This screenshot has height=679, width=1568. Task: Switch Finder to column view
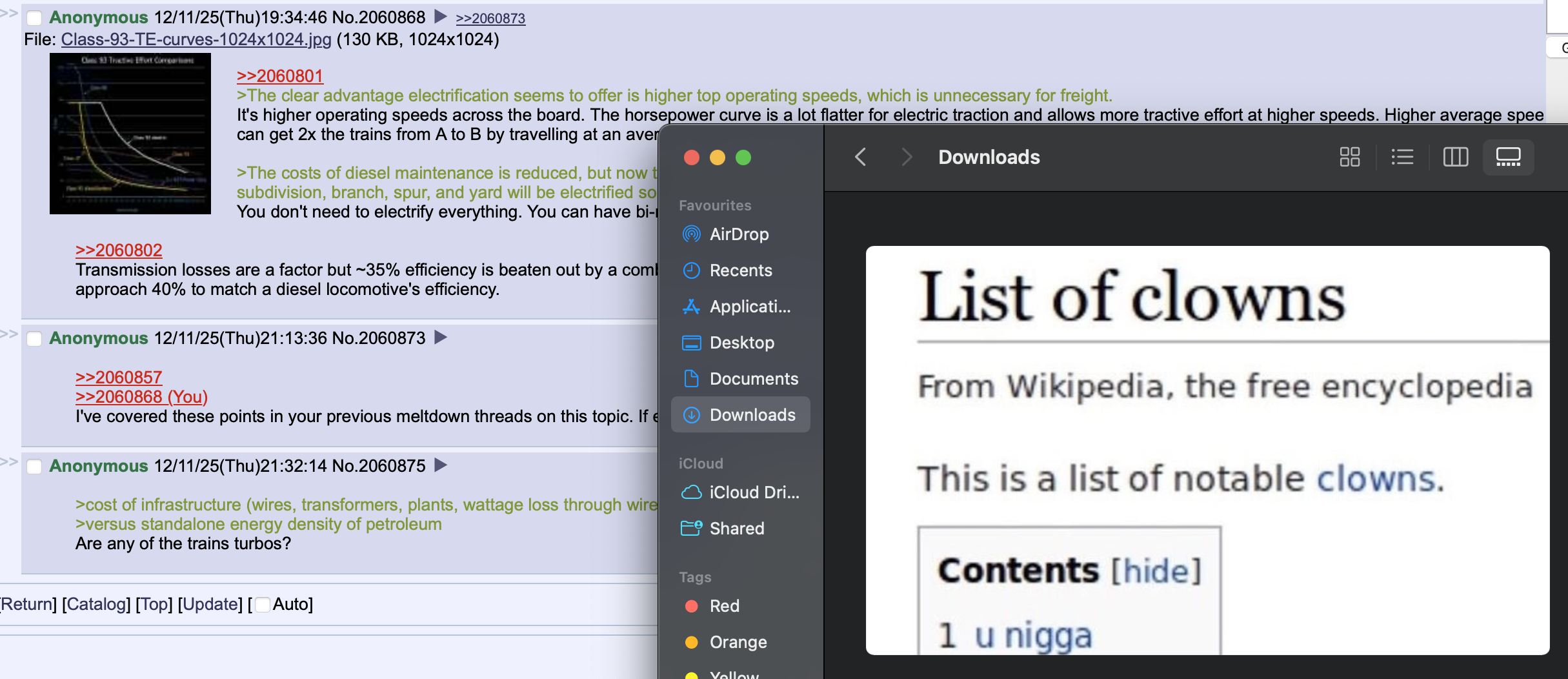point(1455,157)
